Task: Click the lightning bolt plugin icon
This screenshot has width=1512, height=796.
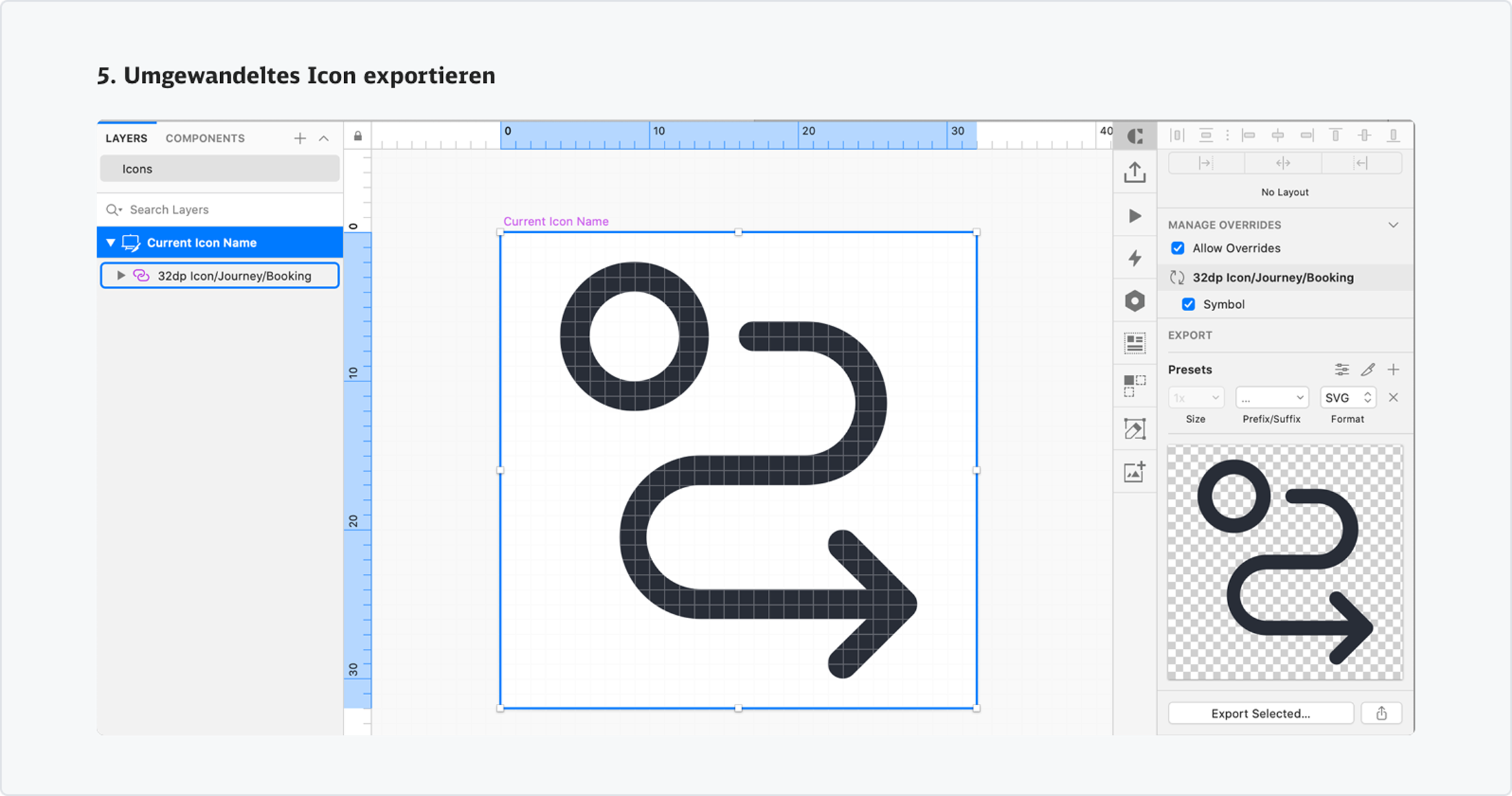Action: click(1135, 258)
